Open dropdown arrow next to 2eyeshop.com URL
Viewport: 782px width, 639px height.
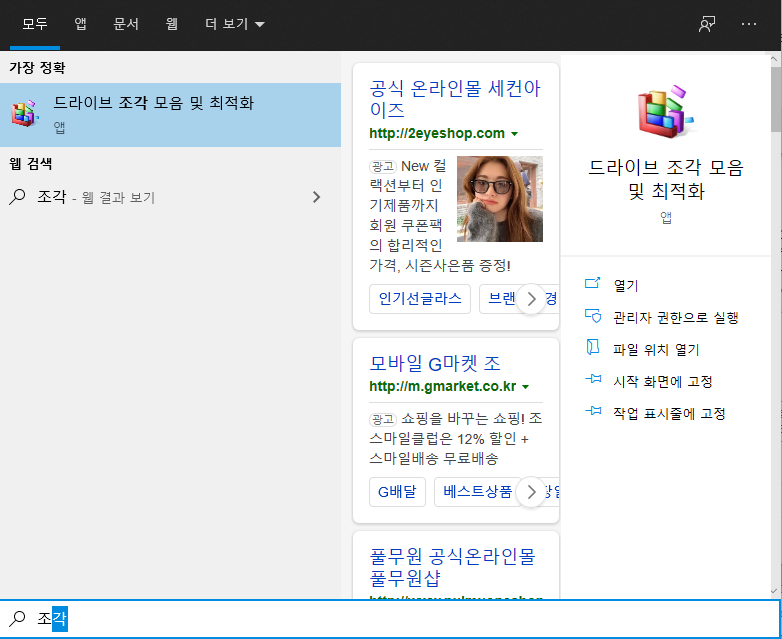click(x=515, y=134)
